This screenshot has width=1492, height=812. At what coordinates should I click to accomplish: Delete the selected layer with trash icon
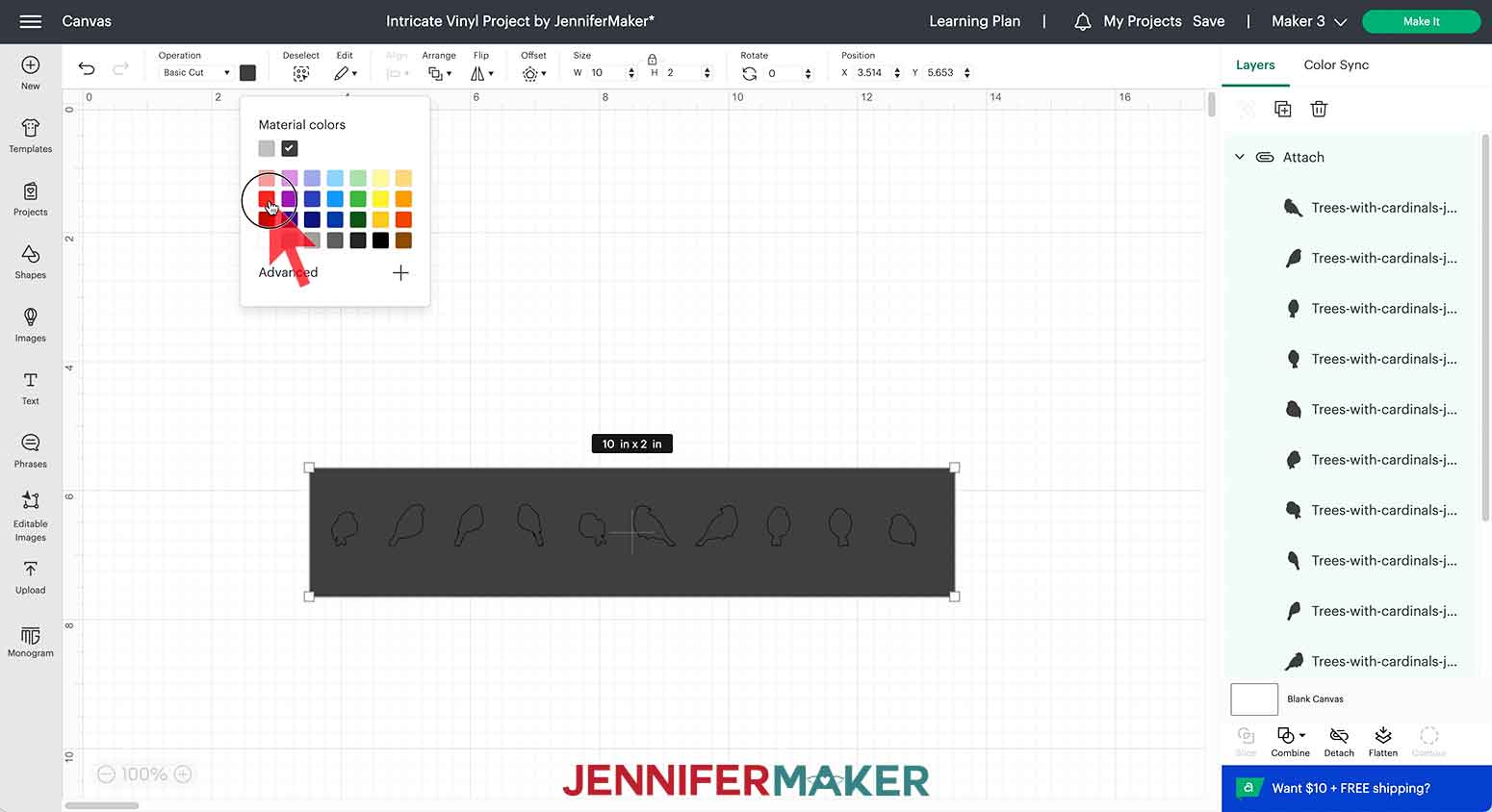1319,110
